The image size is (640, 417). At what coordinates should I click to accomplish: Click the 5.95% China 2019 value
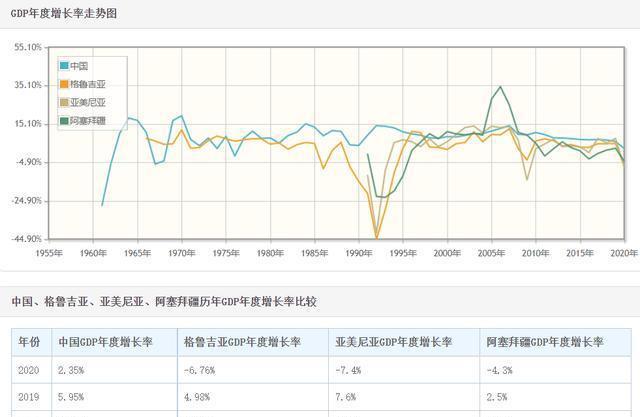point(71,397)
